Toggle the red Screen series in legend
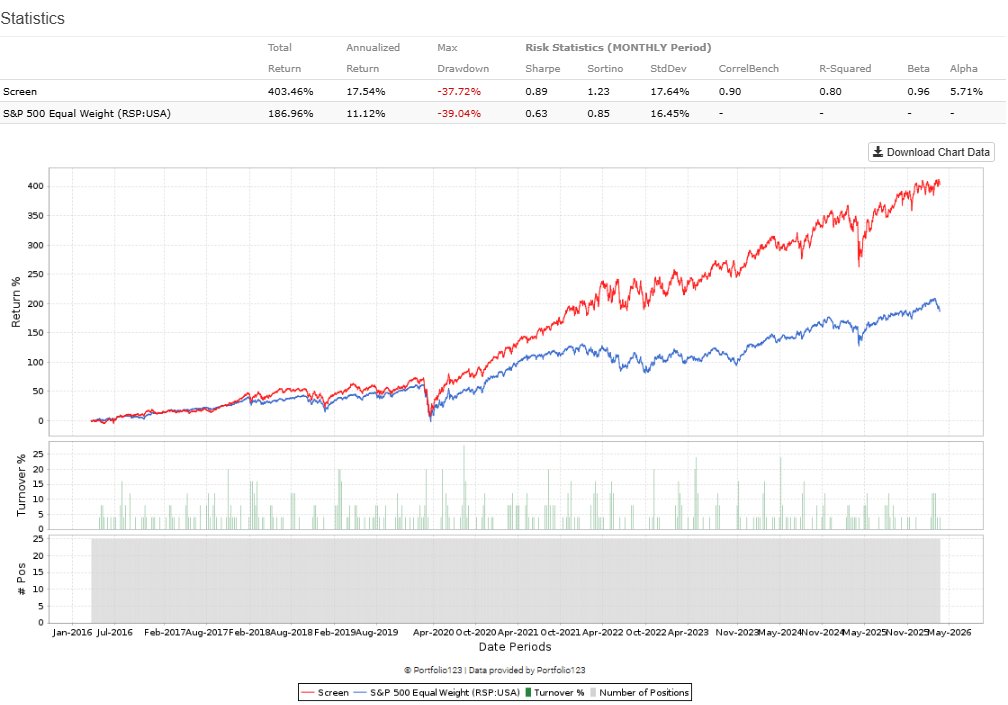 pos(325,692)
